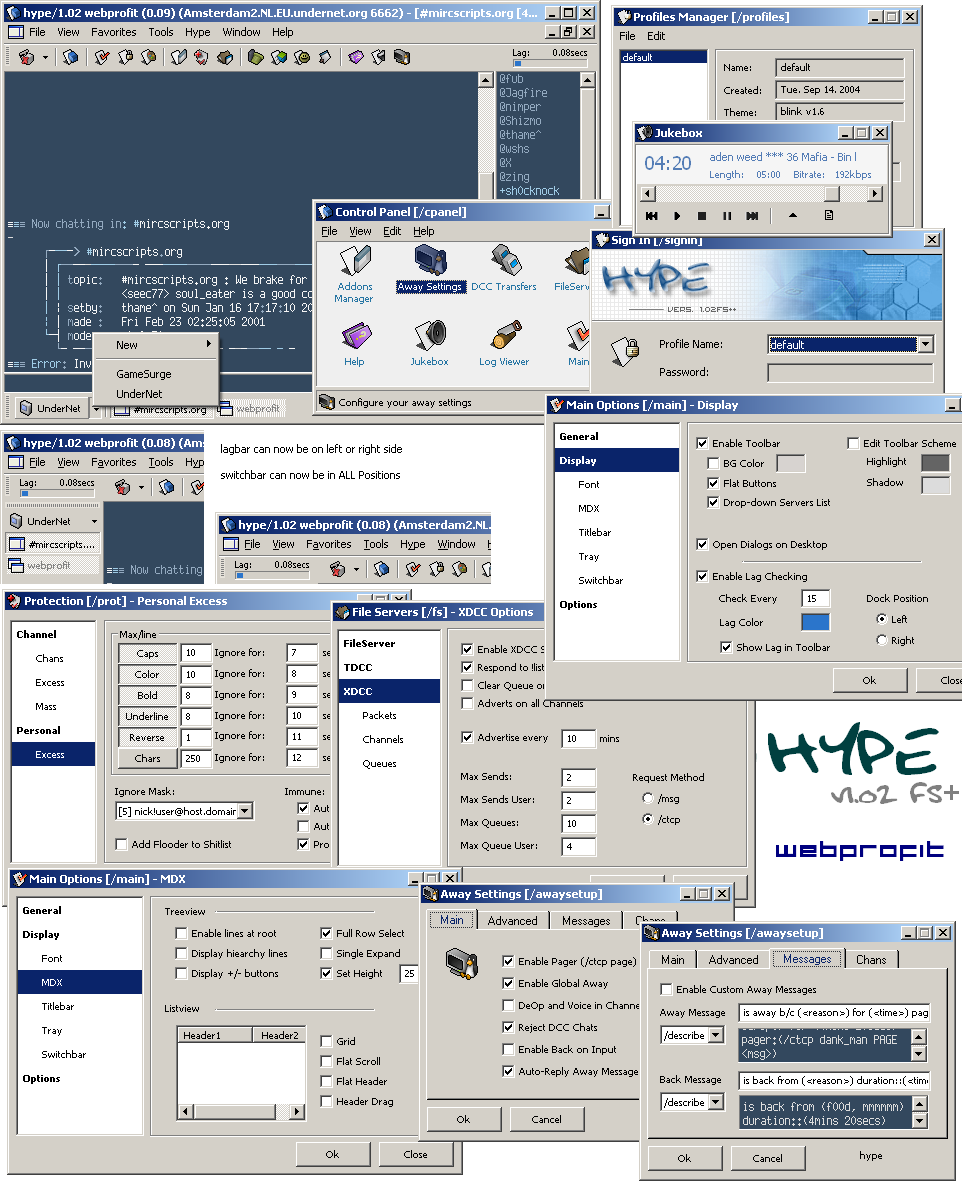Screen dimensions: 962x1190
Task: Click the computer penguin icon in Away Settings
Action: (461, 964)
